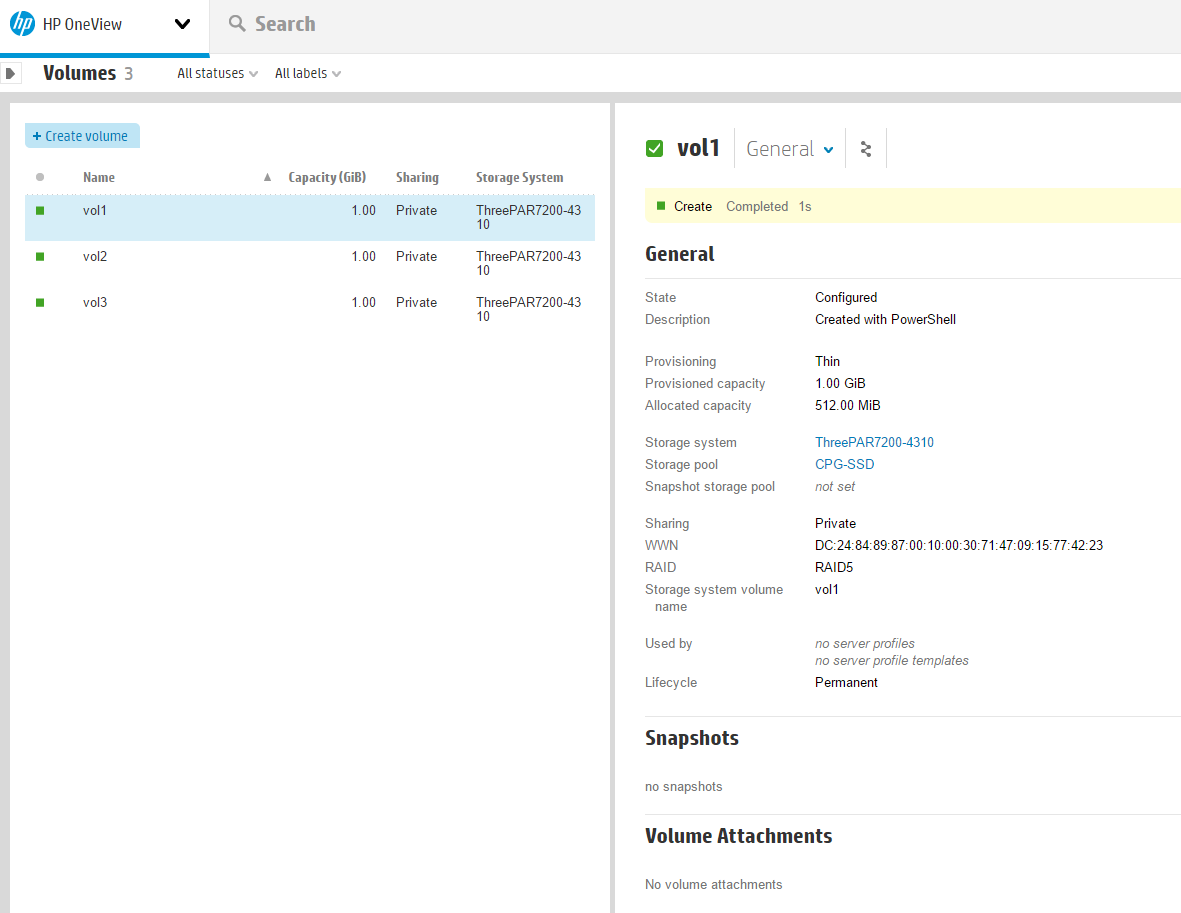The image size is (1181, 913).
Task: Click the WWN value text
Action: [x=959, y=545]
